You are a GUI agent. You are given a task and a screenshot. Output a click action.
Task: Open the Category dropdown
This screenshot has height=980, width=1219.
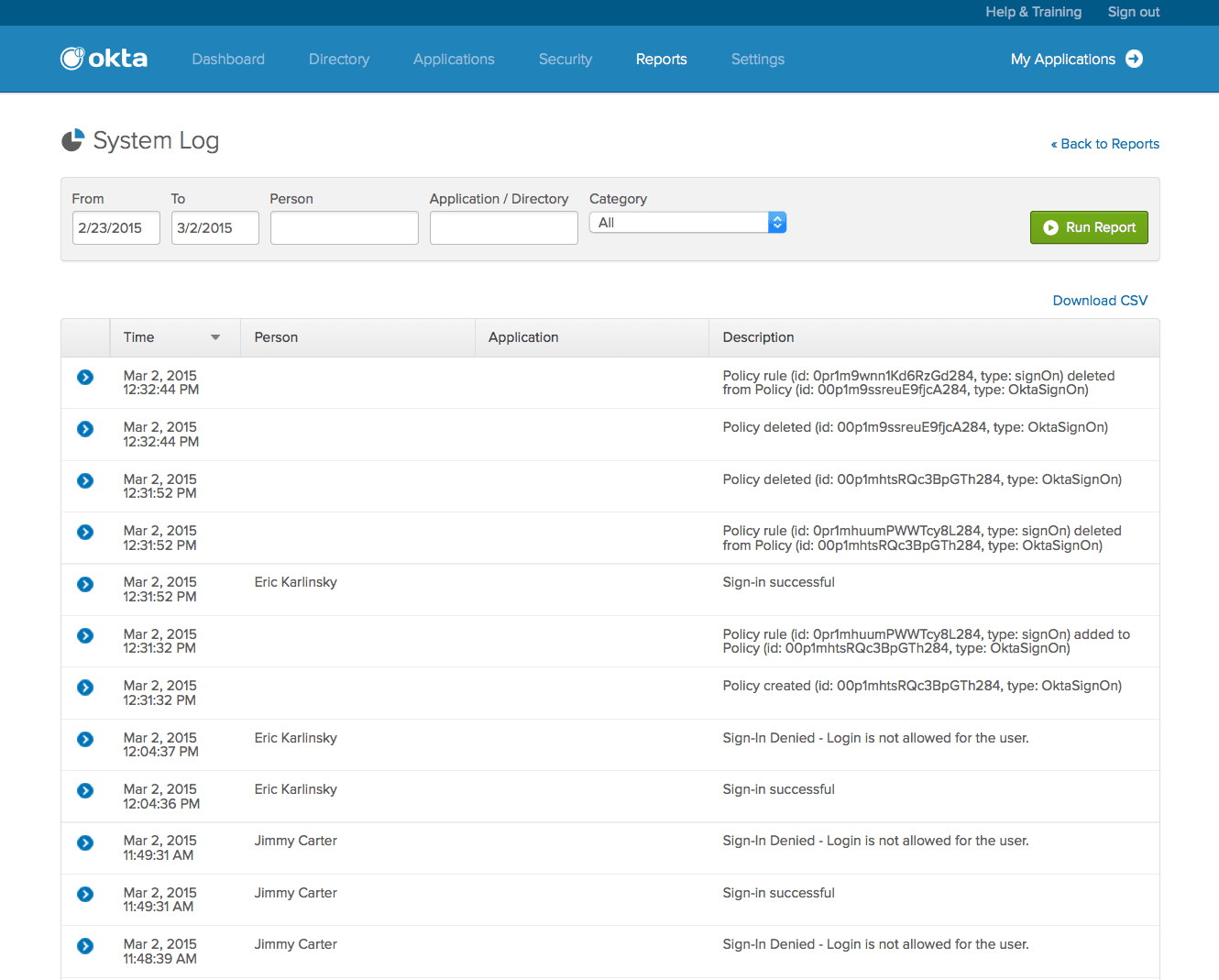click(687, 223)
